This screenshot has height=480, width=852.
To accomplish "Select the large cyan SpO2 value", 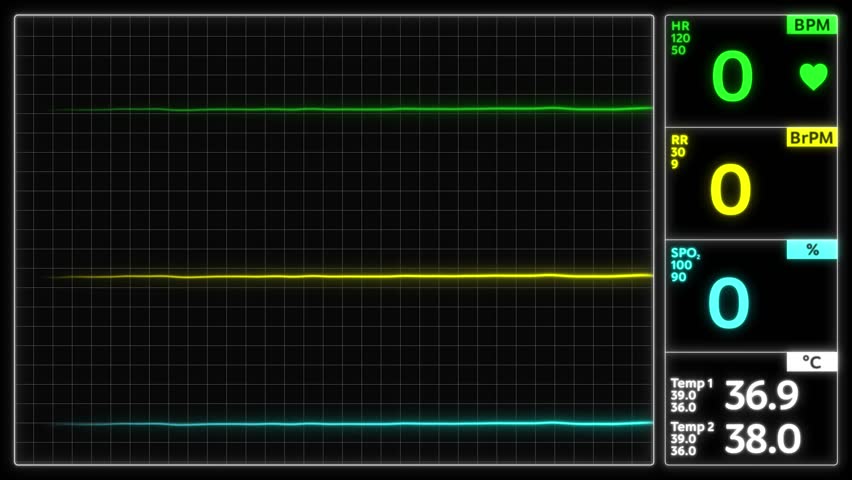I will (x=729, y=303).
